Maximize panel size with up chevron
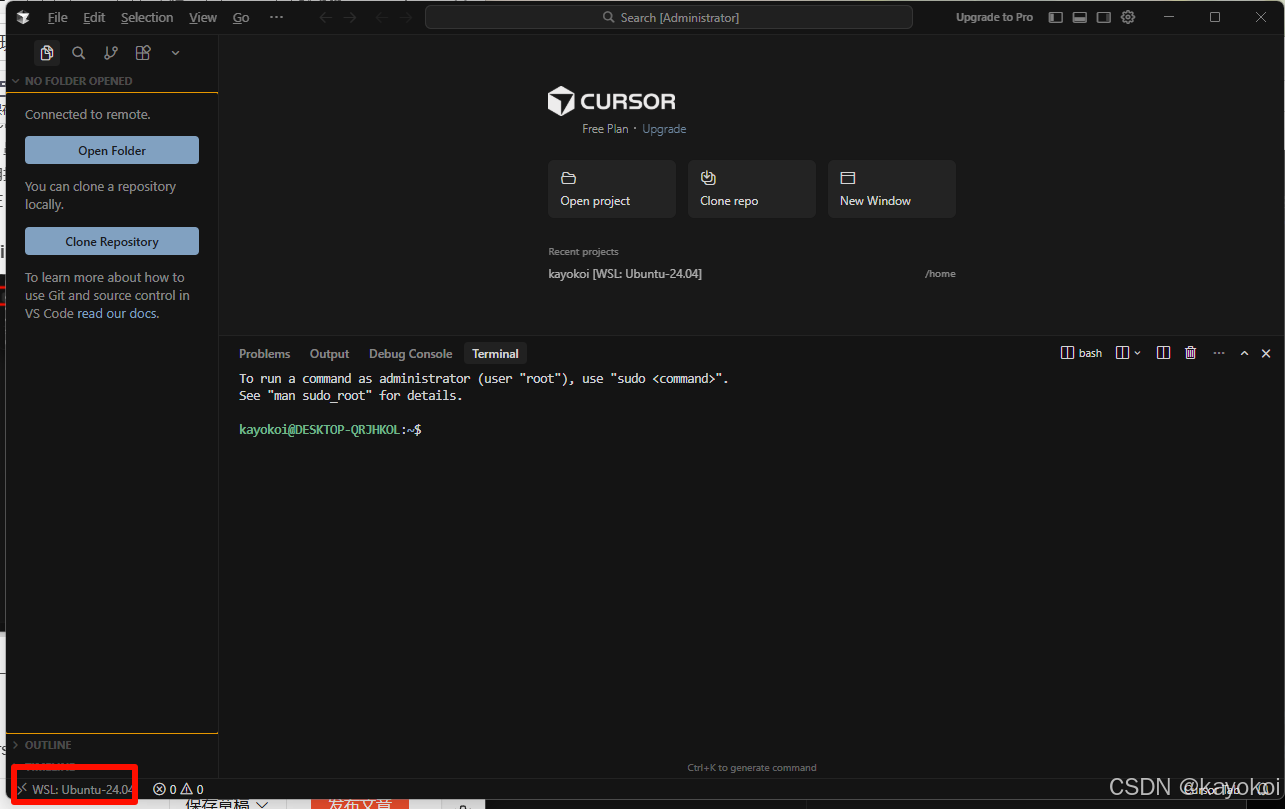The width and height of the screenshot is (1285, 809). tap(1244, 353)
